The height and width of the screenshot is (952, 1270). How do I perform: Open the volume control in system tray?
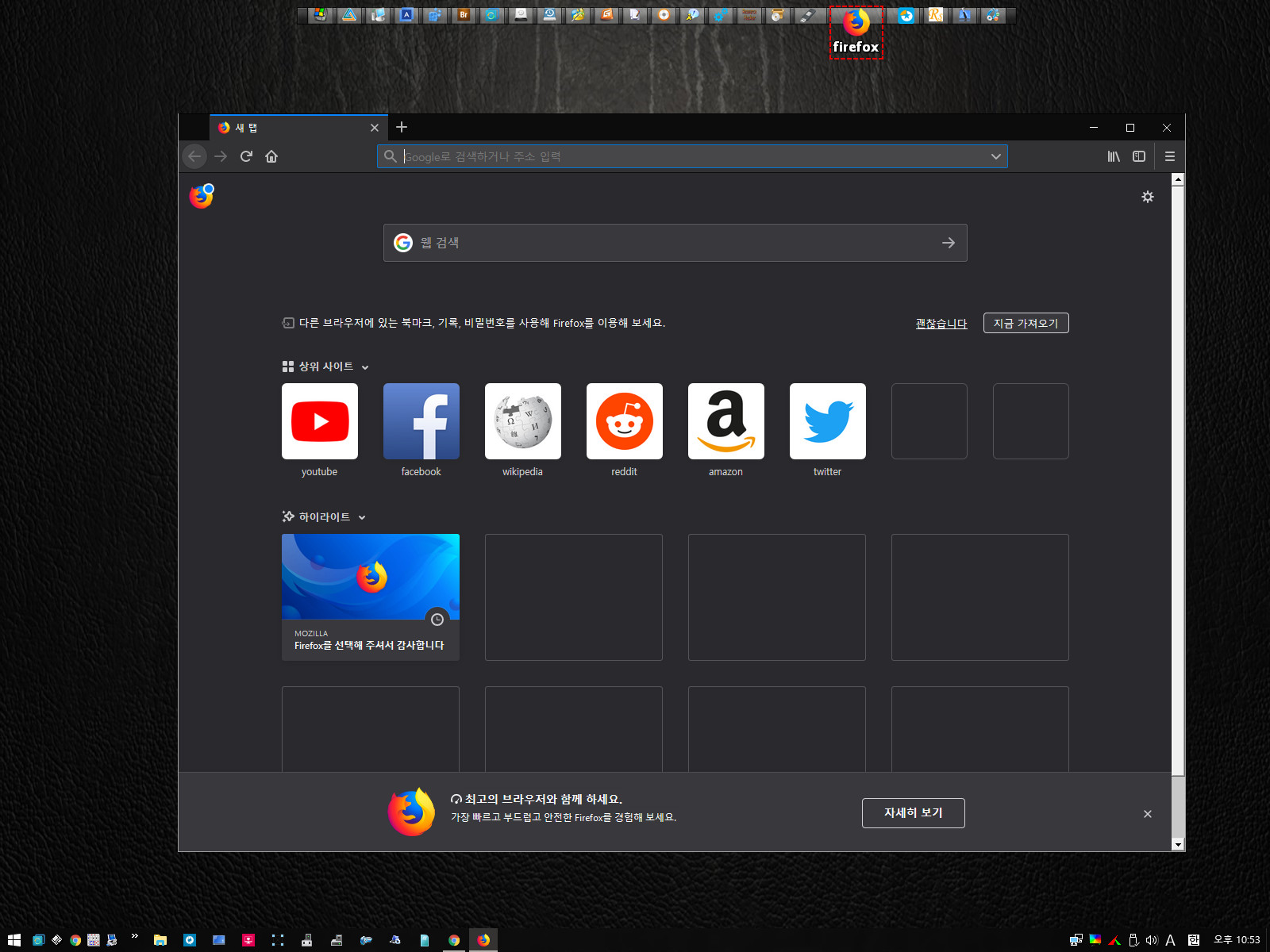[1152, 940]
